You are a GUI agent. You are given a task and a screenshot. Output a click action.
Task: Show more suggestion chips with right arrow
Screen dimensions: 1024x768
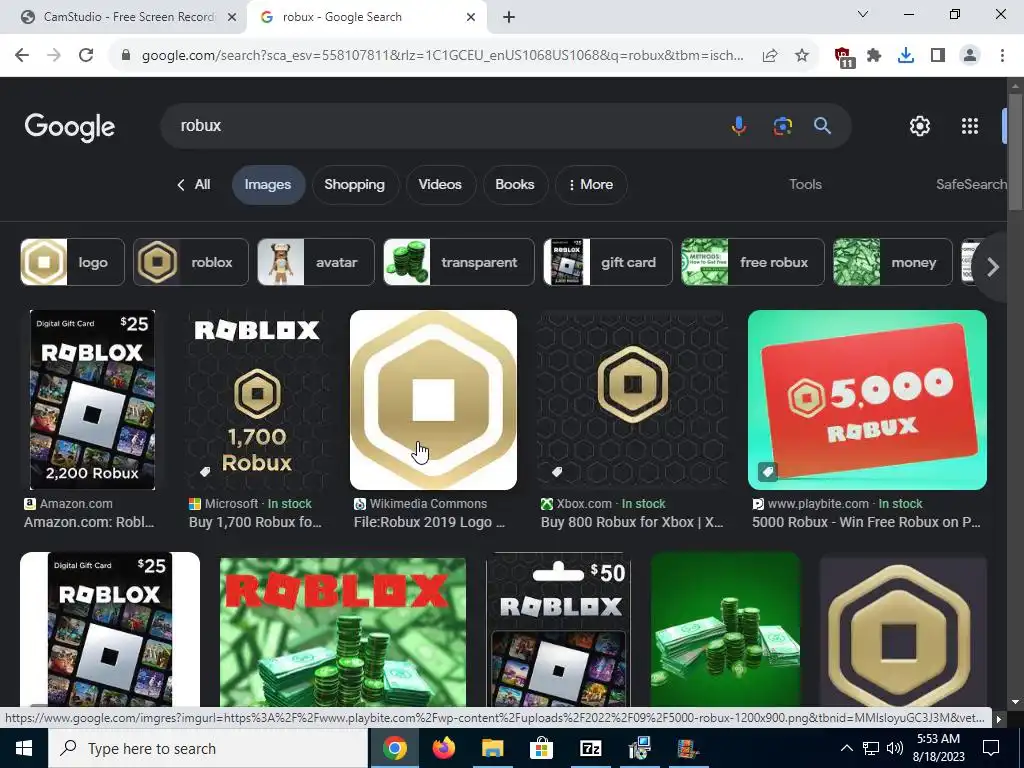[x=993, y=266]
